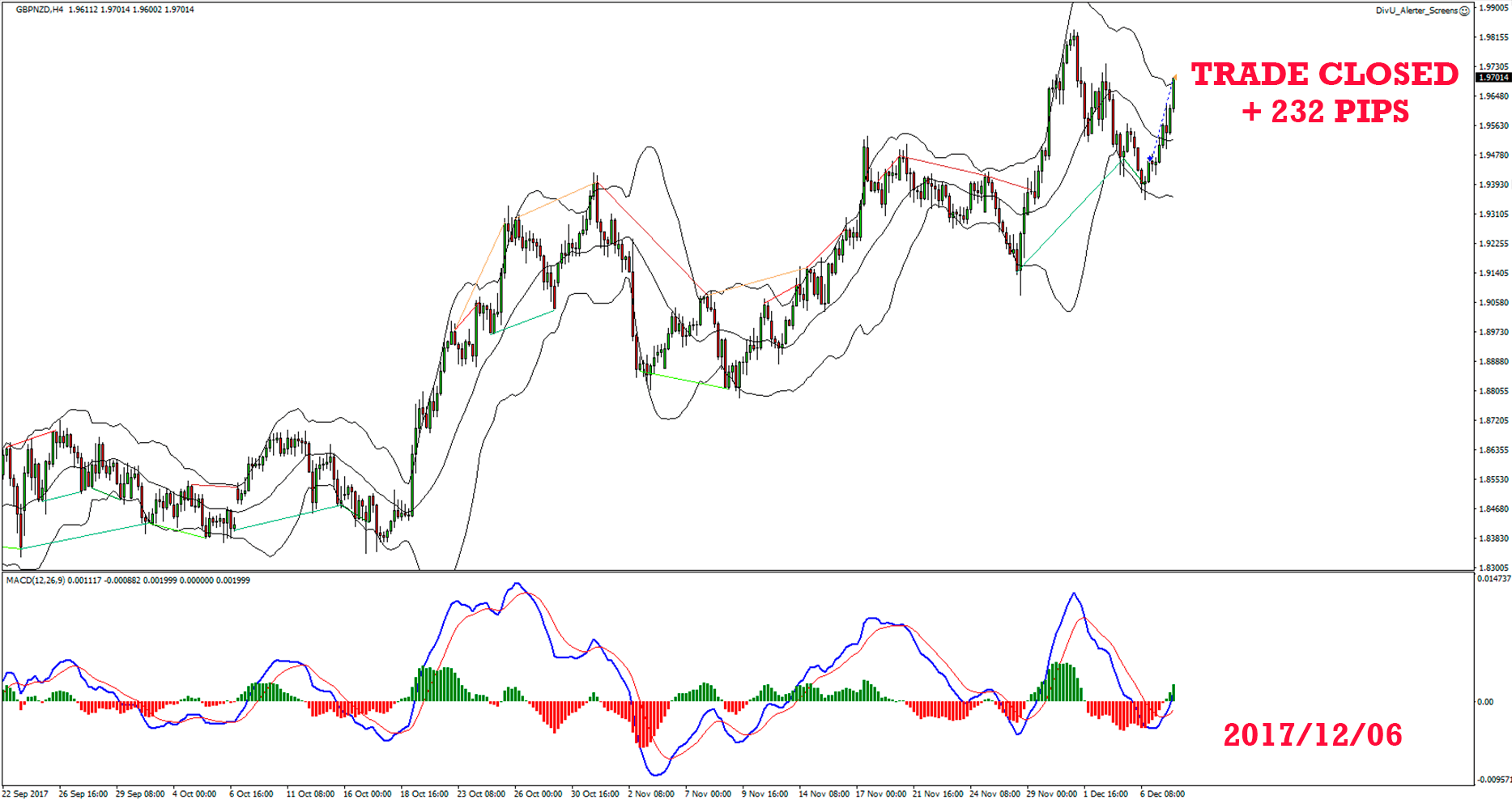Click the 2 Nov 08:00 time axis label

[651, 794]
